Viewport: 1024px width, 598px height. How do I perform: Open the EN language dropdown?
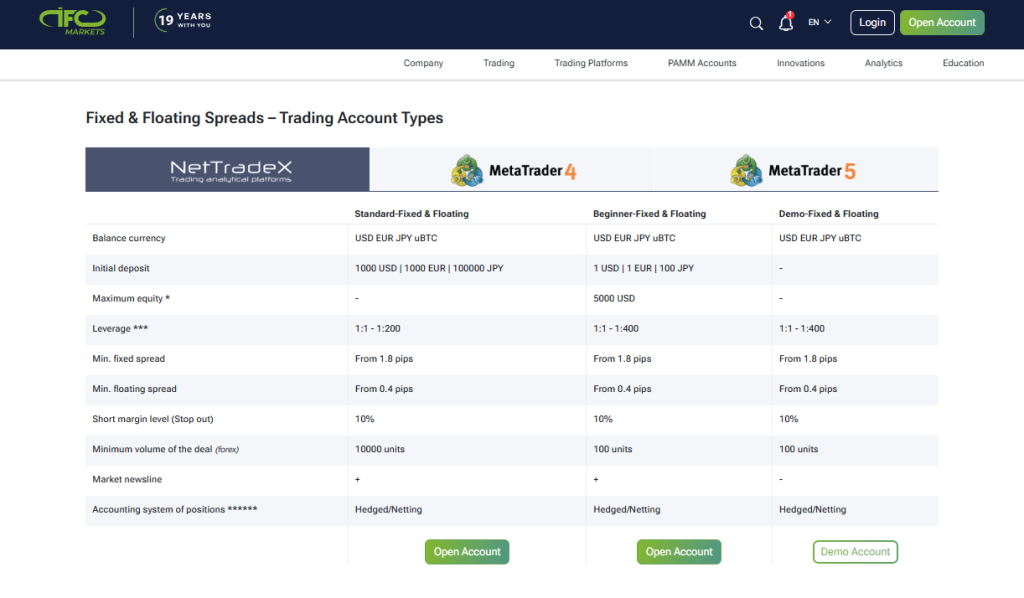click(x=820, y=21)
